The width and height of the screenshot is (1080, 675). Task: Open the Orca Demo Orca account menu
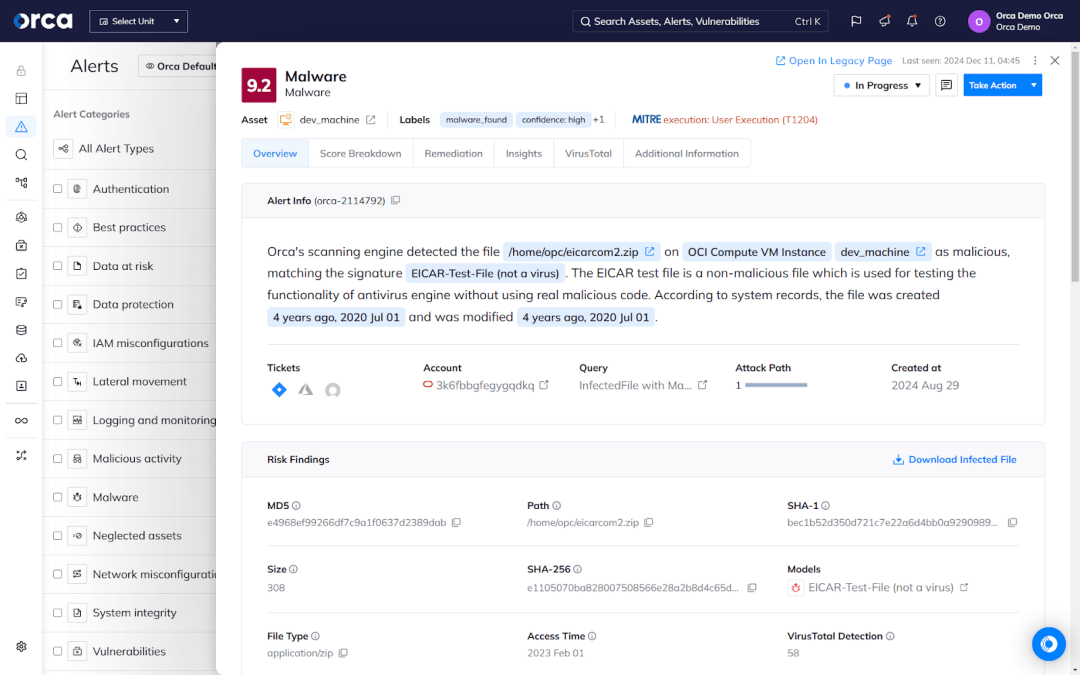click(1015, 21)
